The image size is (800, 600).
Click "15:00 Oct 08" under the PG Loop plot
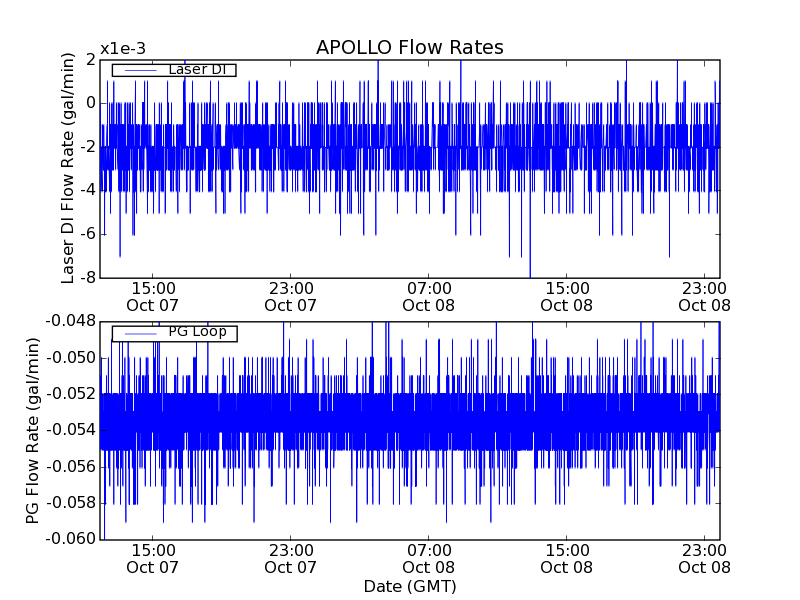pos(566,559)
